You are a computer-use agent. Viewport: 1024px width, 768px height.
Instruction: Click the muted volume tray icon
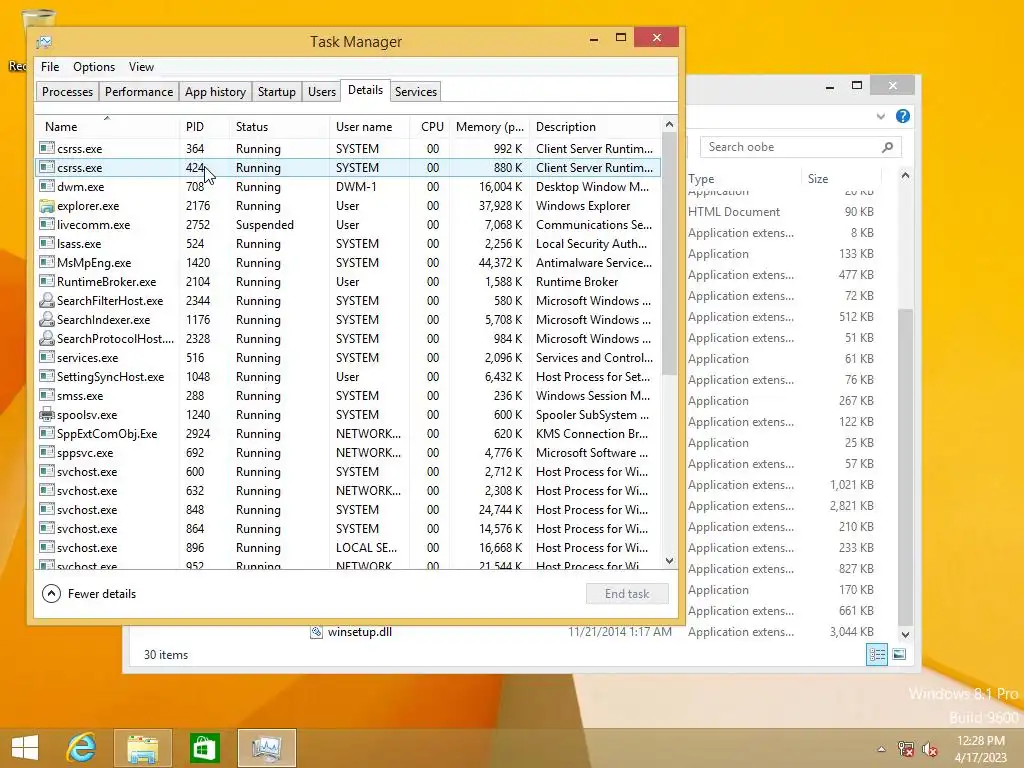929,748
